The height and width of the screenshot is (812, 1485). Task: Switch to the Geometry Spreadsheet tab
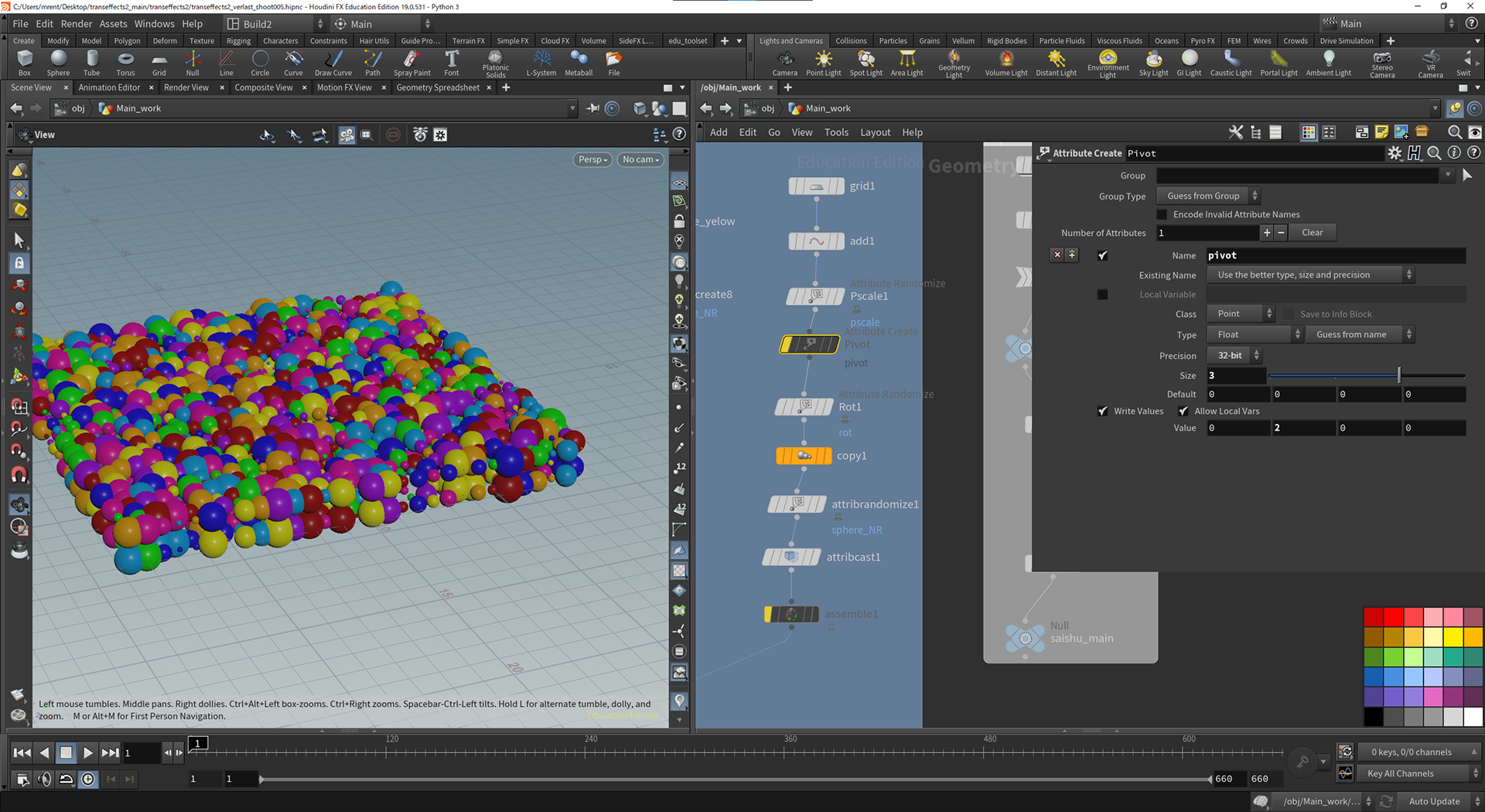pos(438,87)
